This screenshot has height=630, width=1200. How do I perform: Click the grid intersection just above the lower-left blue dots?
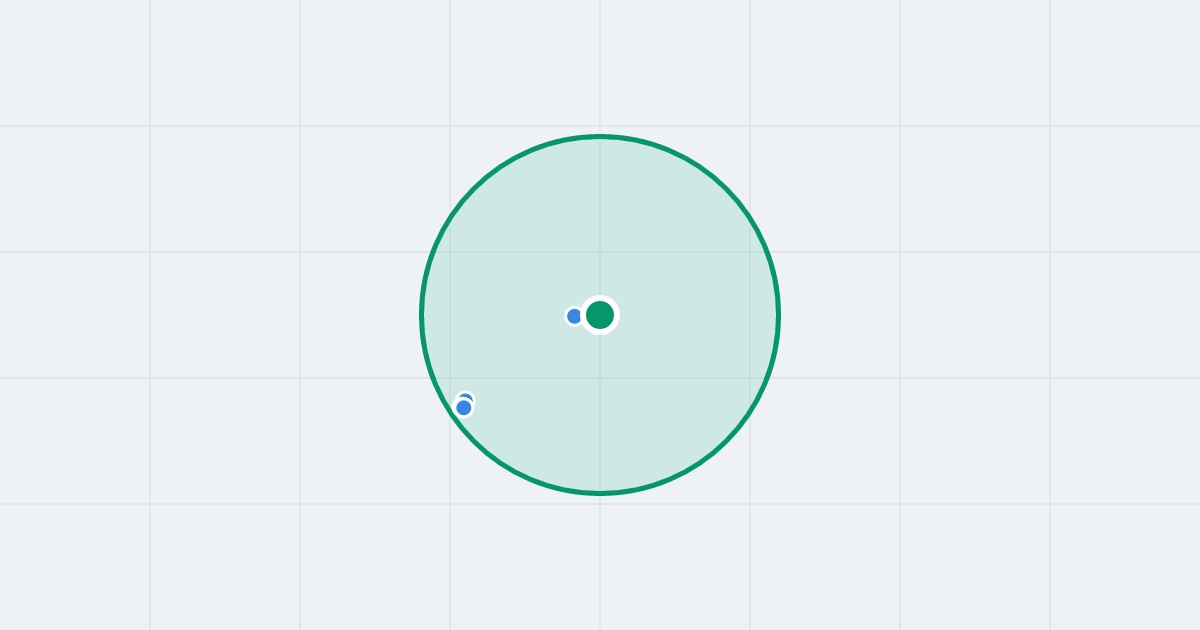450,378
